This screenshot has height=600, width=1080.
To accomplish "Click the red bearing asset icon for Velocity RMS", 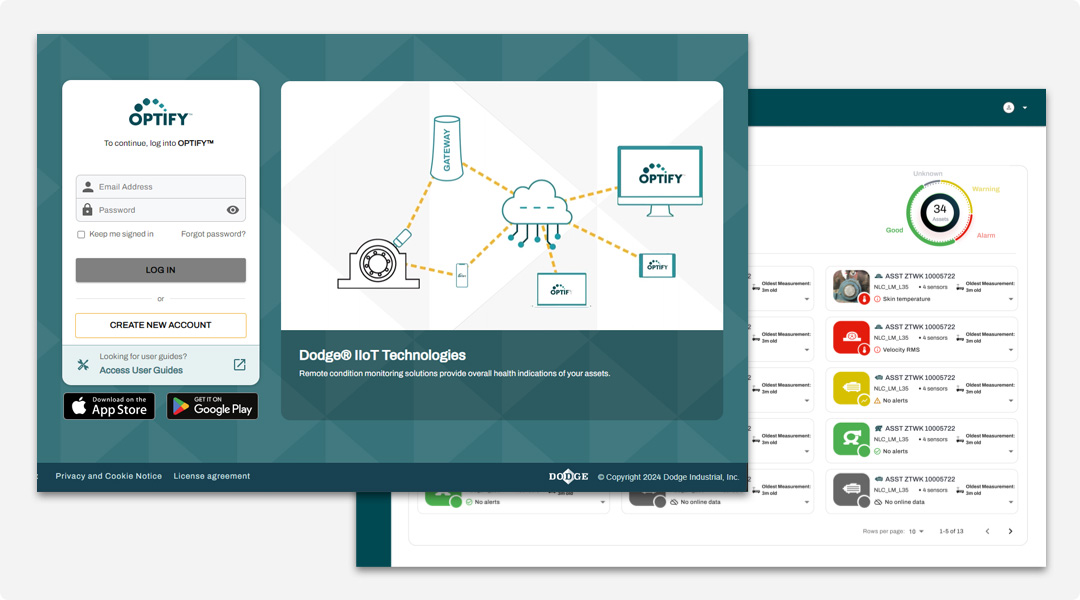I will [851, 337].
